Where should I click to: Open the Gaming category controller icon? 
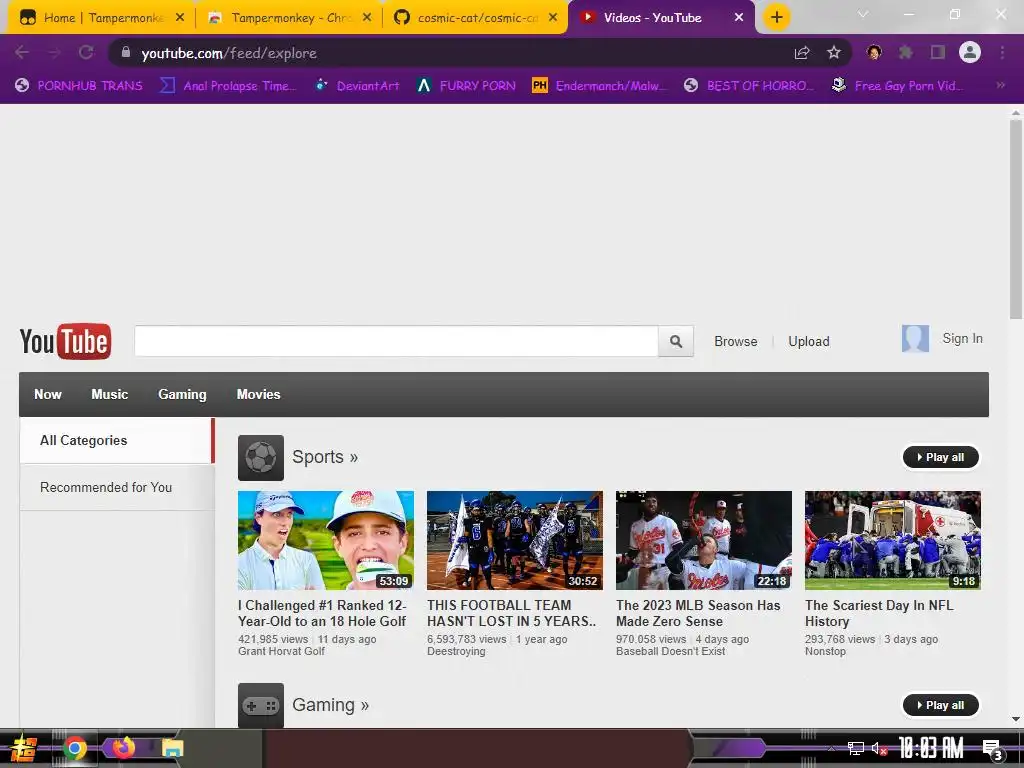click(261, 705)
